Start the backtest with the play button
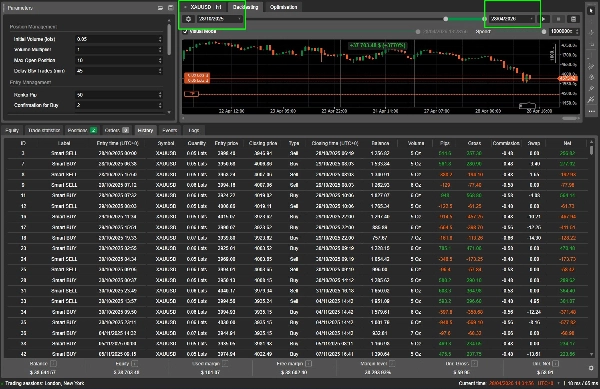Image resolution: width=600 pixels, height=389 pixels. tap(544, 19)
